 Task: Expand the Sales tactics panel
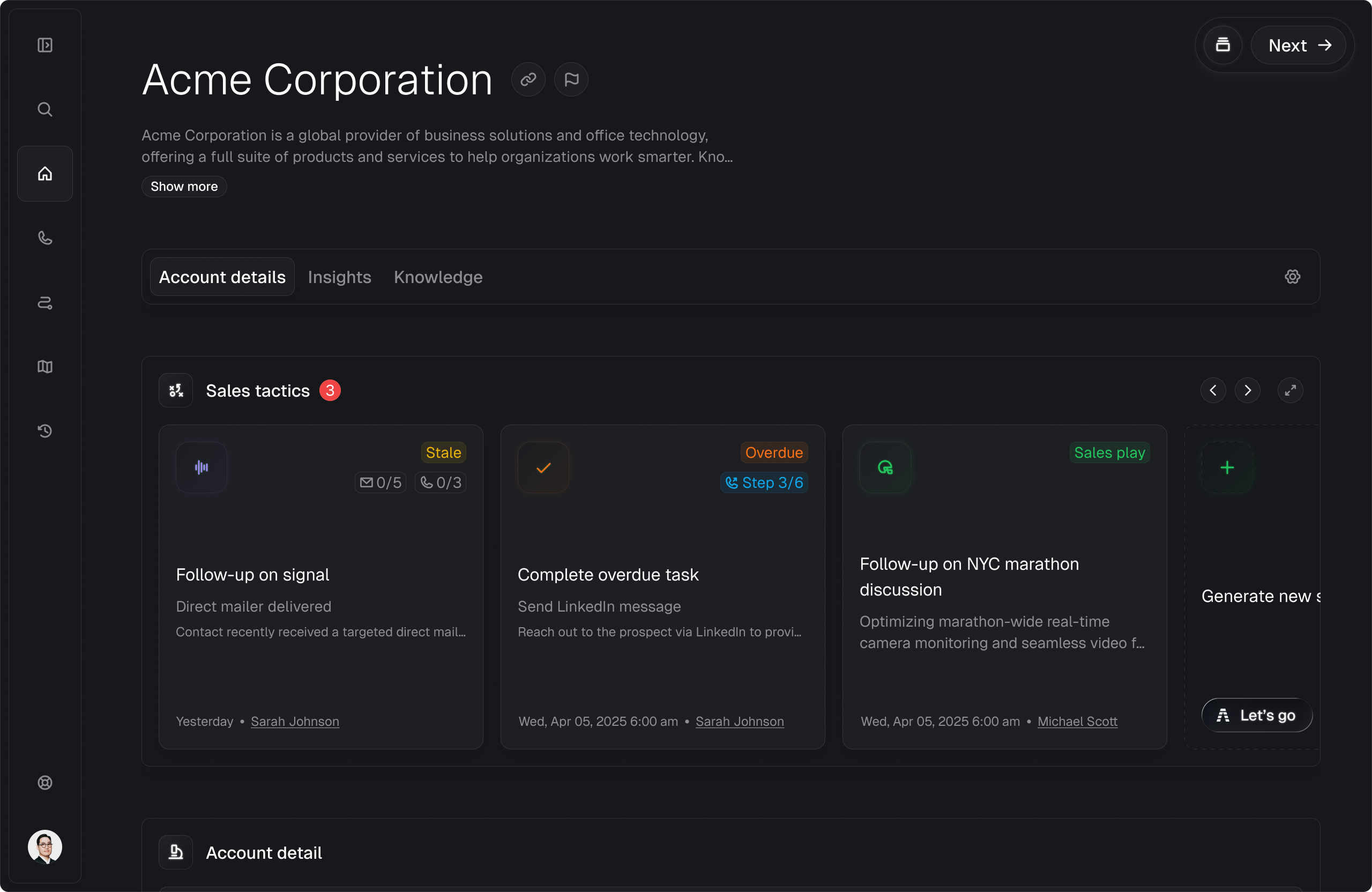1290,390
